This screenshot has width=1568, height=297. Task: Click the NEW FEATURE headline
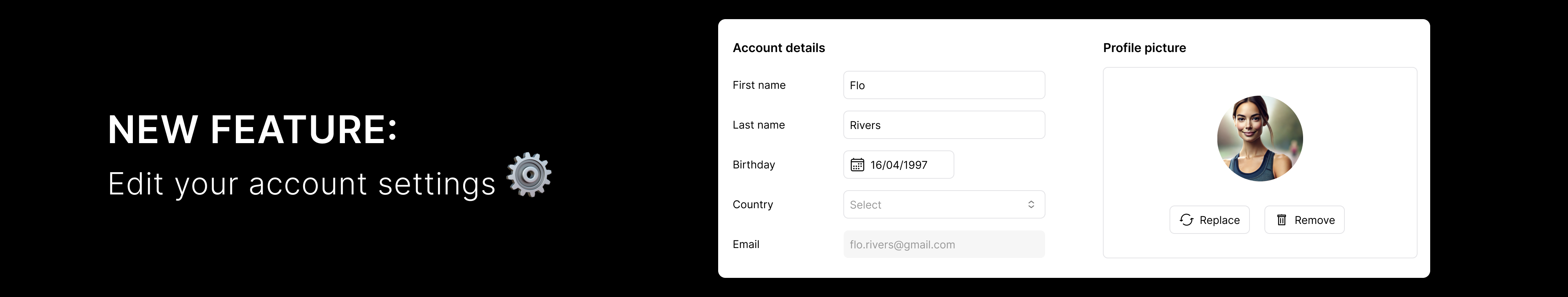tap(252, 129)
